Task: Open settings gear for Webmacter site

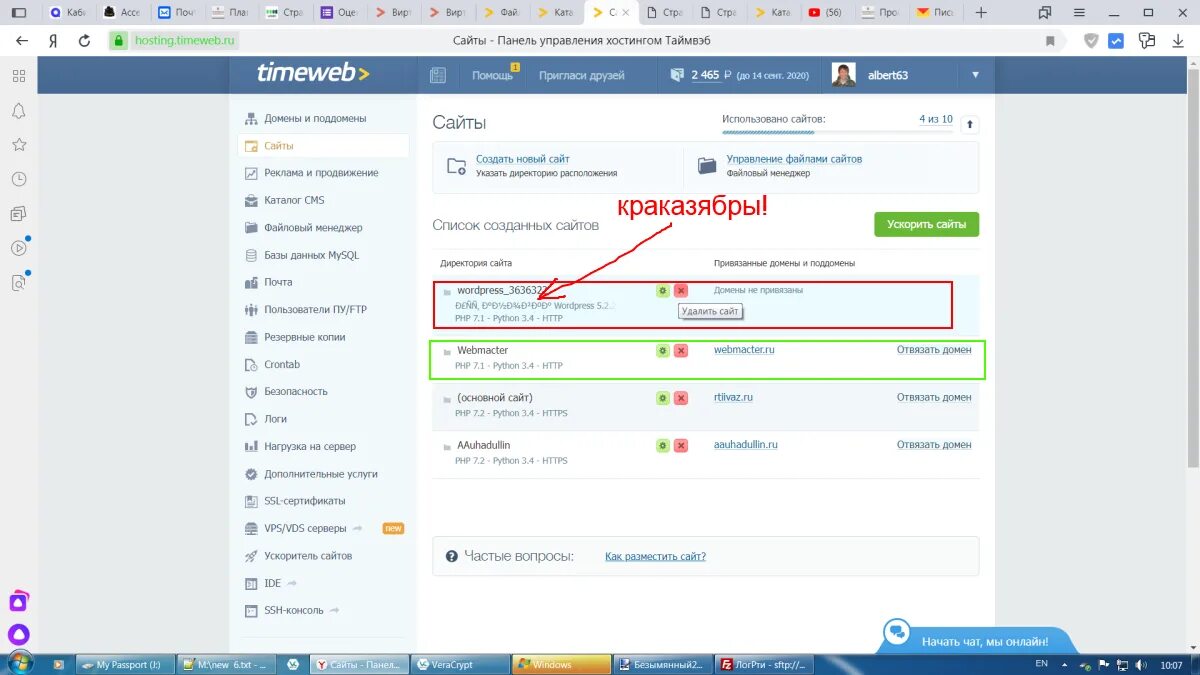Action: click(x=662, y=351)
